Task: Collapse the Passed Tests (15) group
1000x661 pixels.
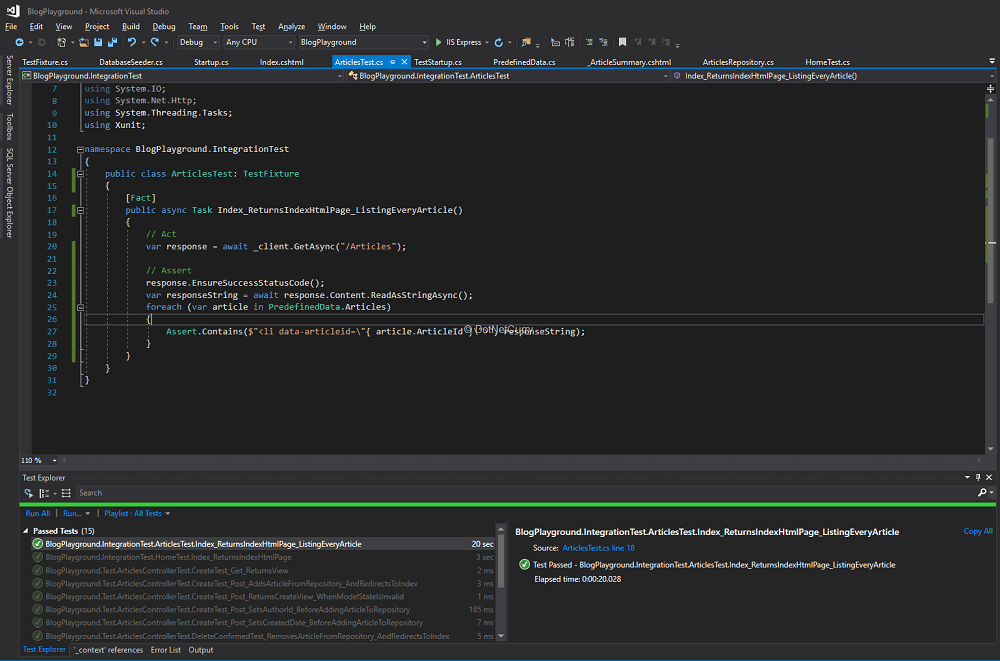Action: [26, 531]
